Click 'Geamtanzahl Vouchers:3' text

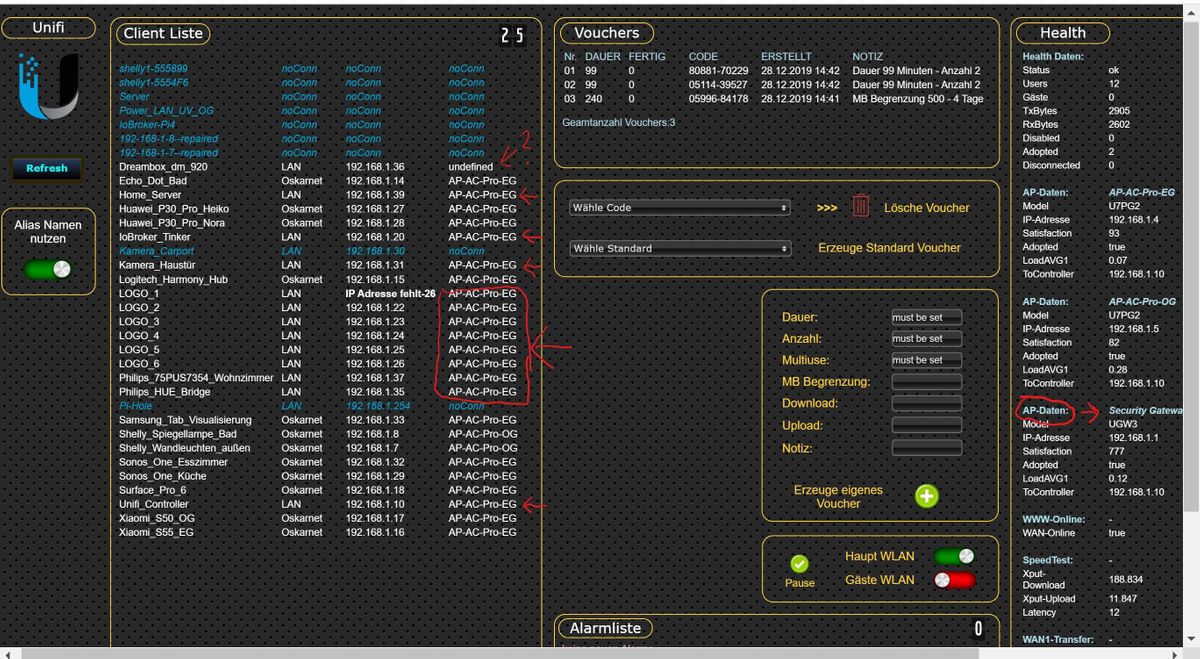coord(619,122)
